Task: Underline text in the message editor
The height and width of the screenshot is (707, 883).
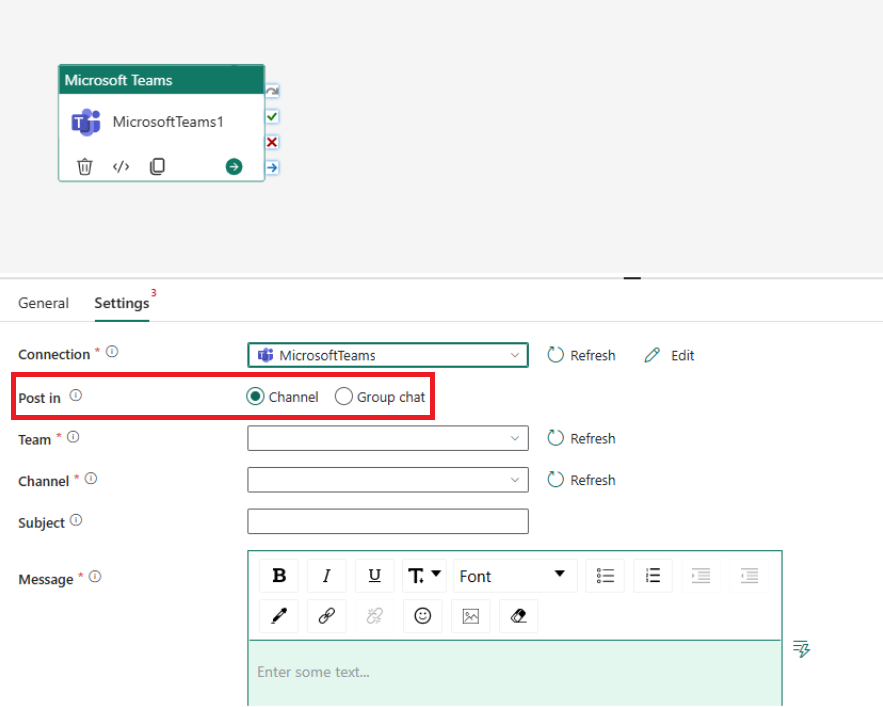Action: click(x=375, y=575)
